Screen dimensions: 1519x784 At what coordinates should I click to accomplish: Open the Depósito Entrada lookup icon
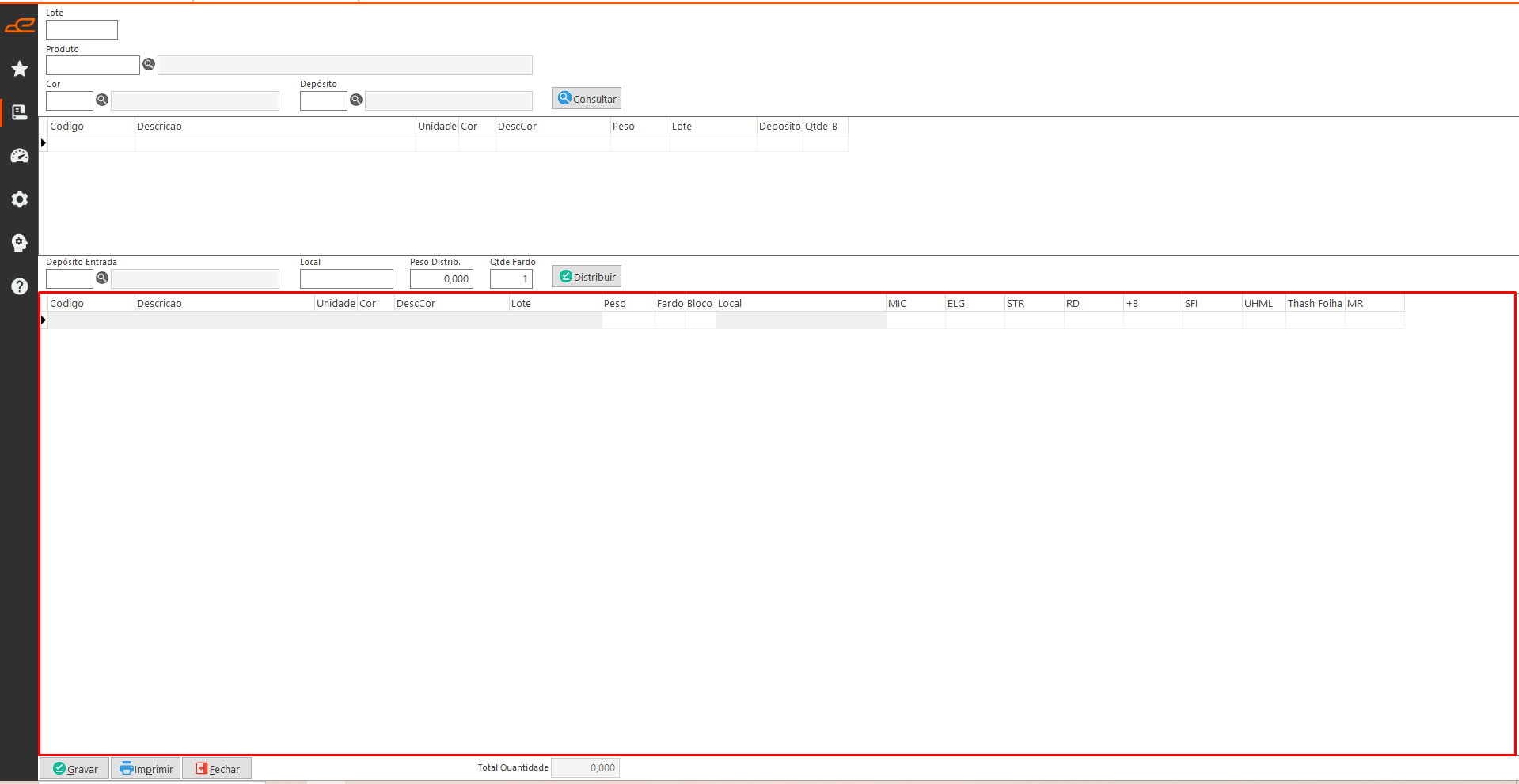pos(102,278)
